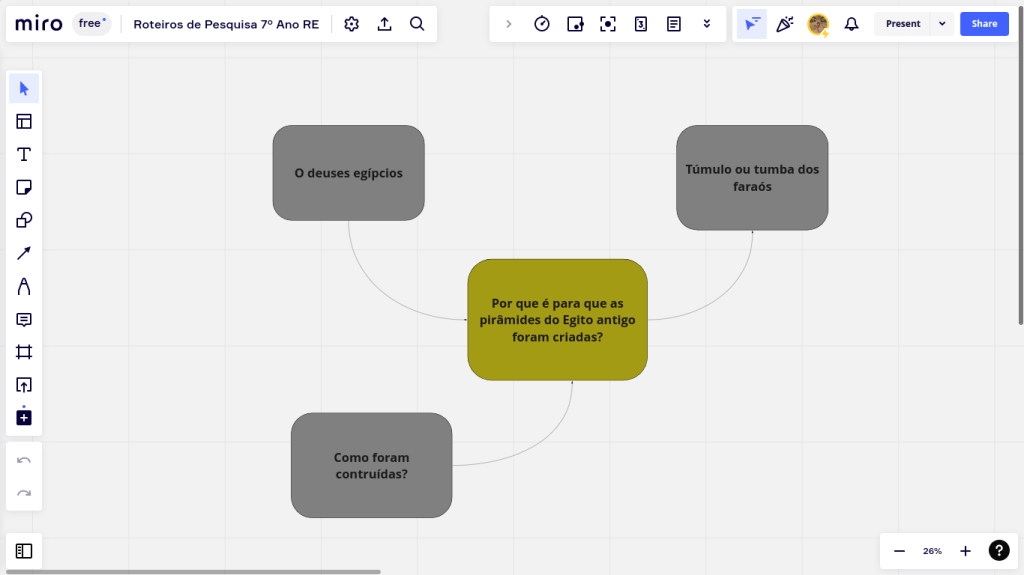This screenshot has height=575, width=1024.
Task: Open the timer tool
Action: tap(542, 24)
